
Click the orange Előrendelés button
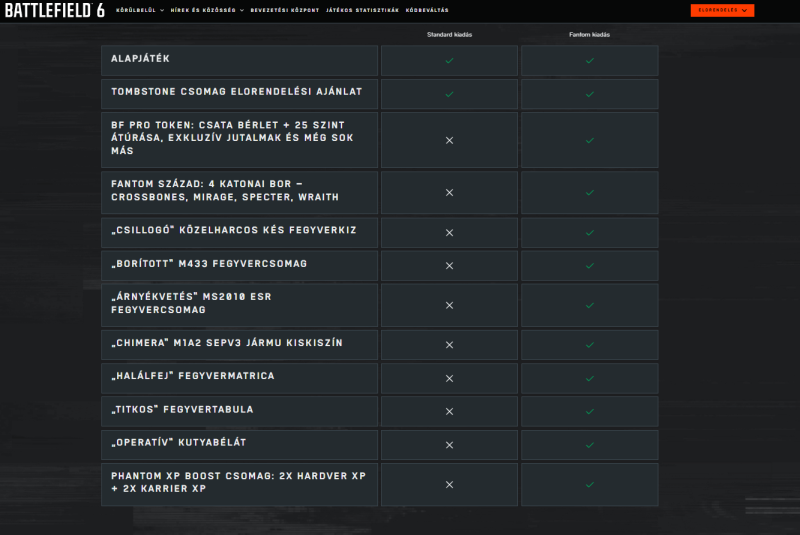point(722,10)
